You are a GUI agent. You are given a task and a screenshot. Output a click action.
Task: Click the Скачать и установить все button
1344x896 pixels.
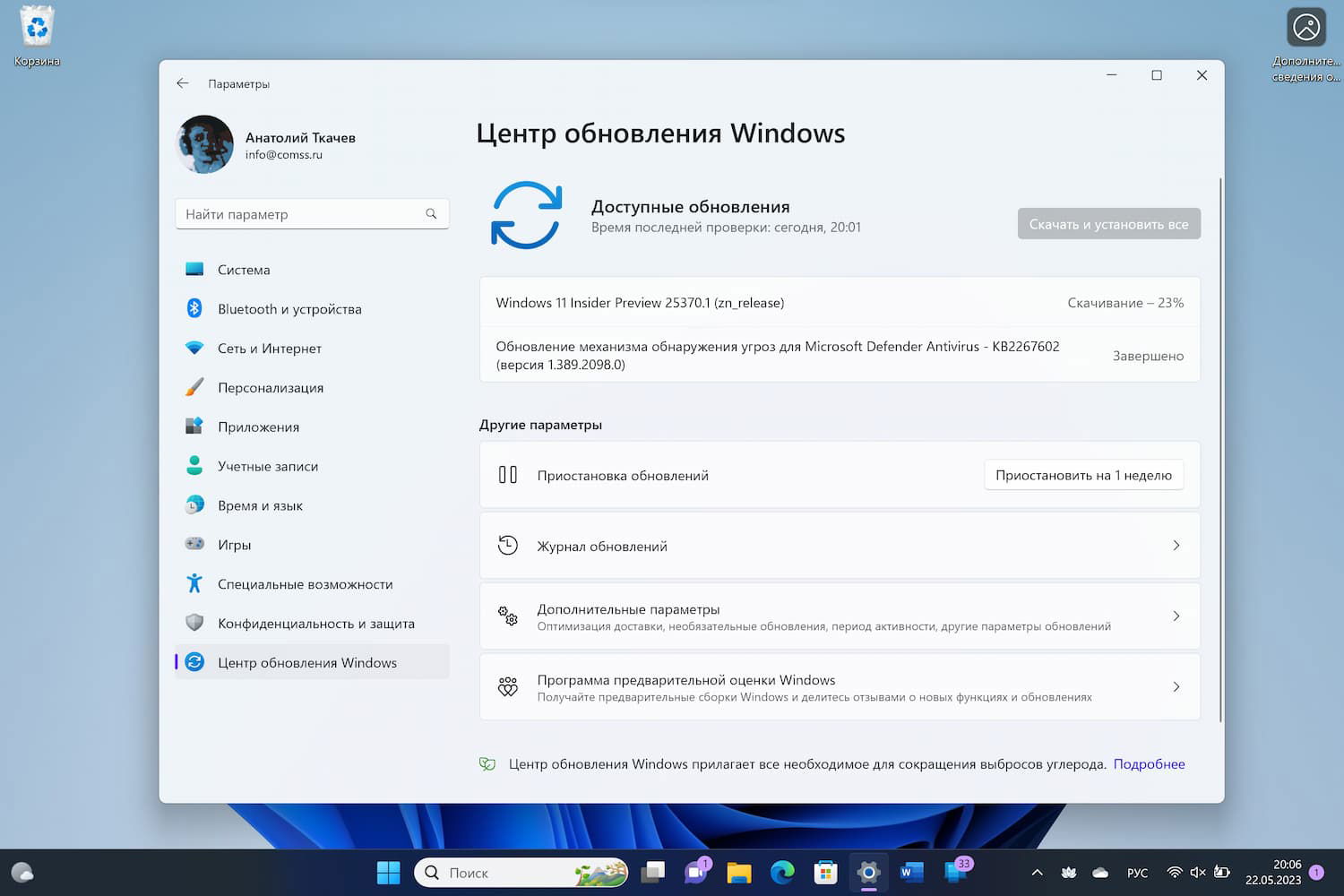(x=1108, y=223)
